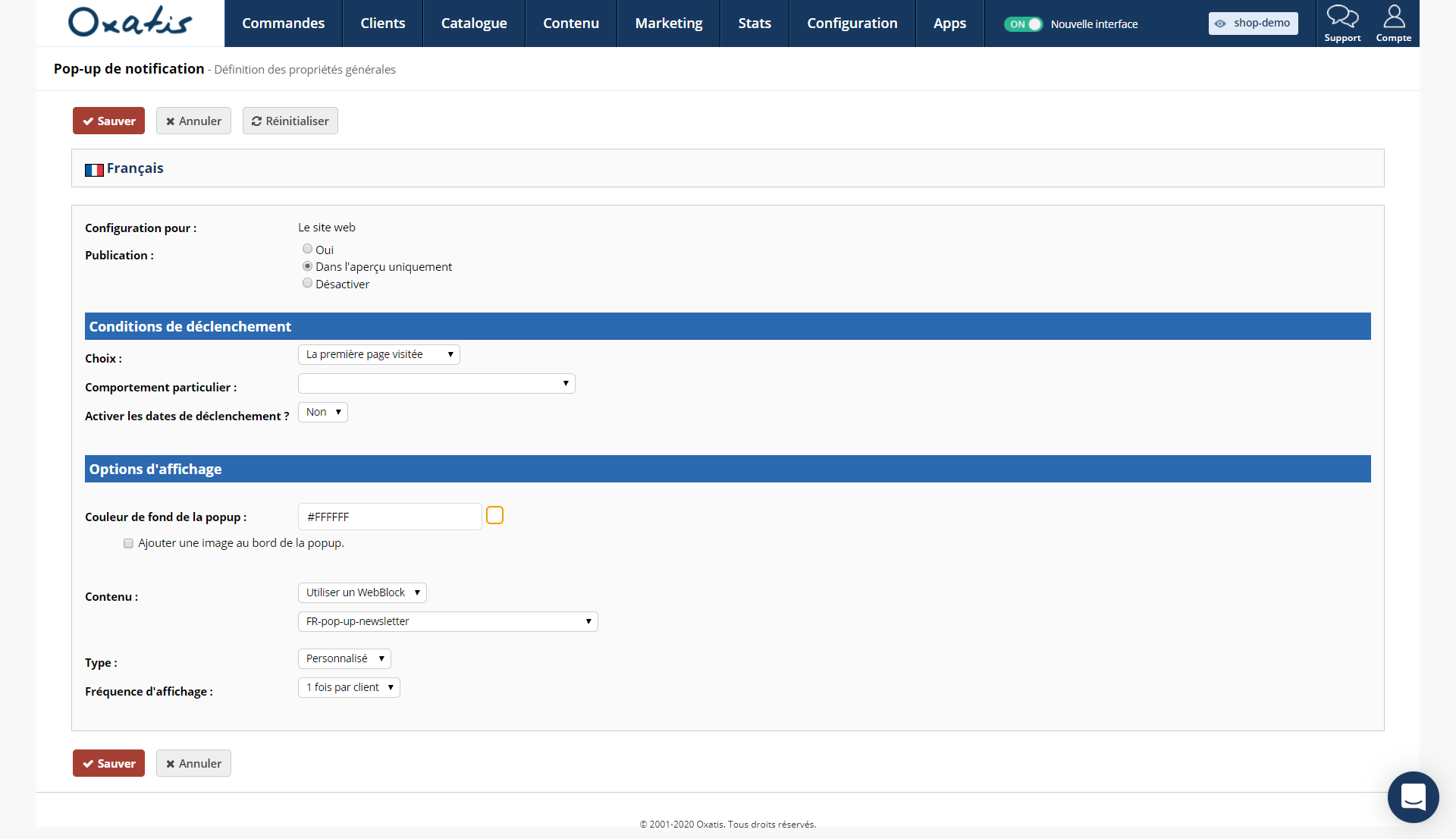Open the Apps menu
Viewport: 1456px width, 839px height.
click(949, 24)
